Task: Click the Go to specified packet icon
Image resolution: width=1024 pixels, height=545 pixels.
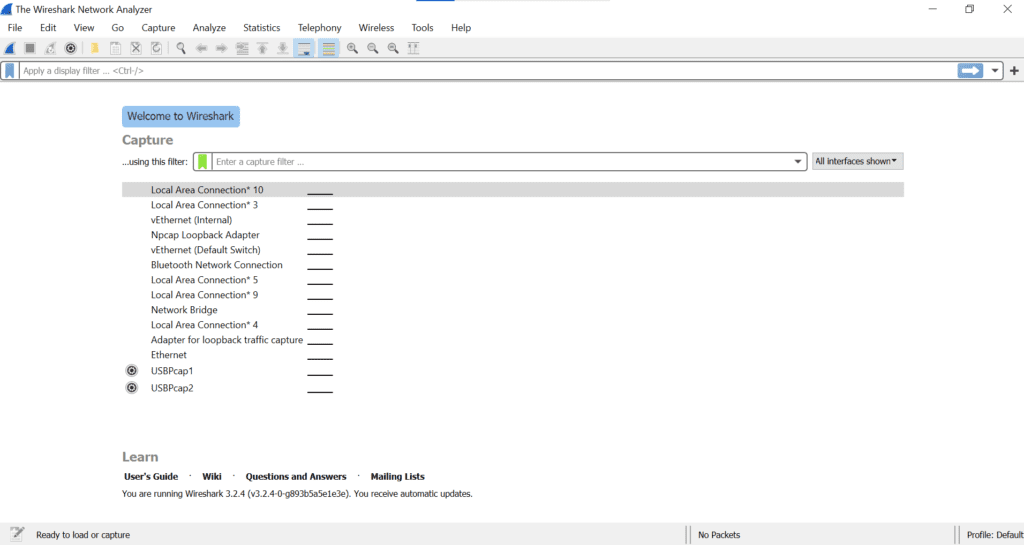Action: 242,48
